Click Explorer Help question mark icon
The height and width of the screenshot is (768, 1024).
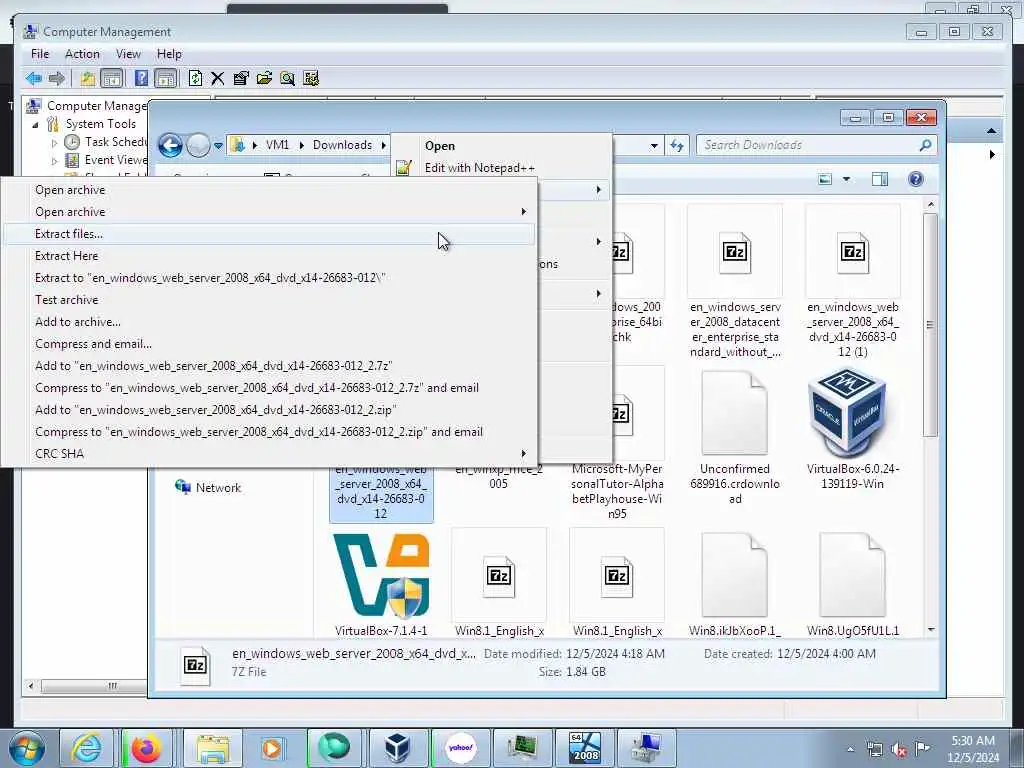point(916,179)
